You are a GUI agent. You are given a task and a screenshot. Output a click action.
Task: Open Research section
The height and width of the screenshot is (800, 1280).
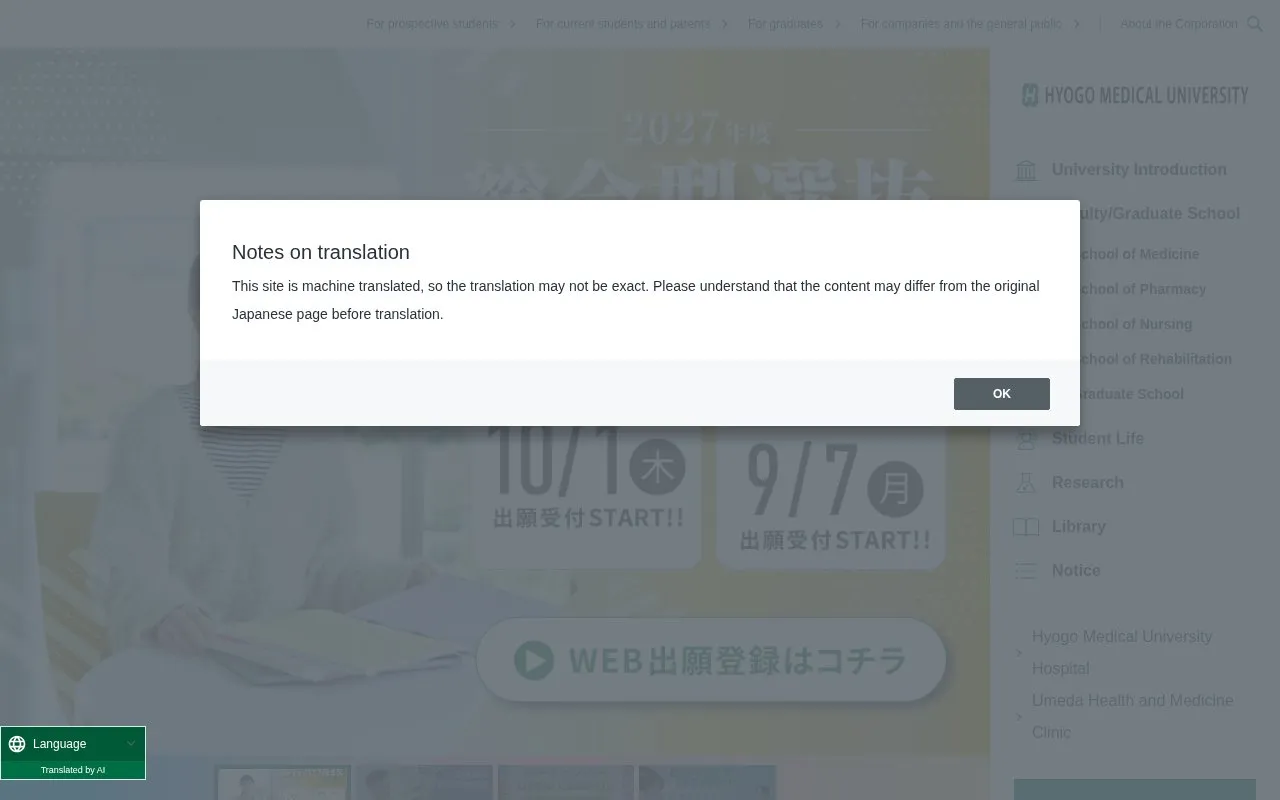point(1087,482)
